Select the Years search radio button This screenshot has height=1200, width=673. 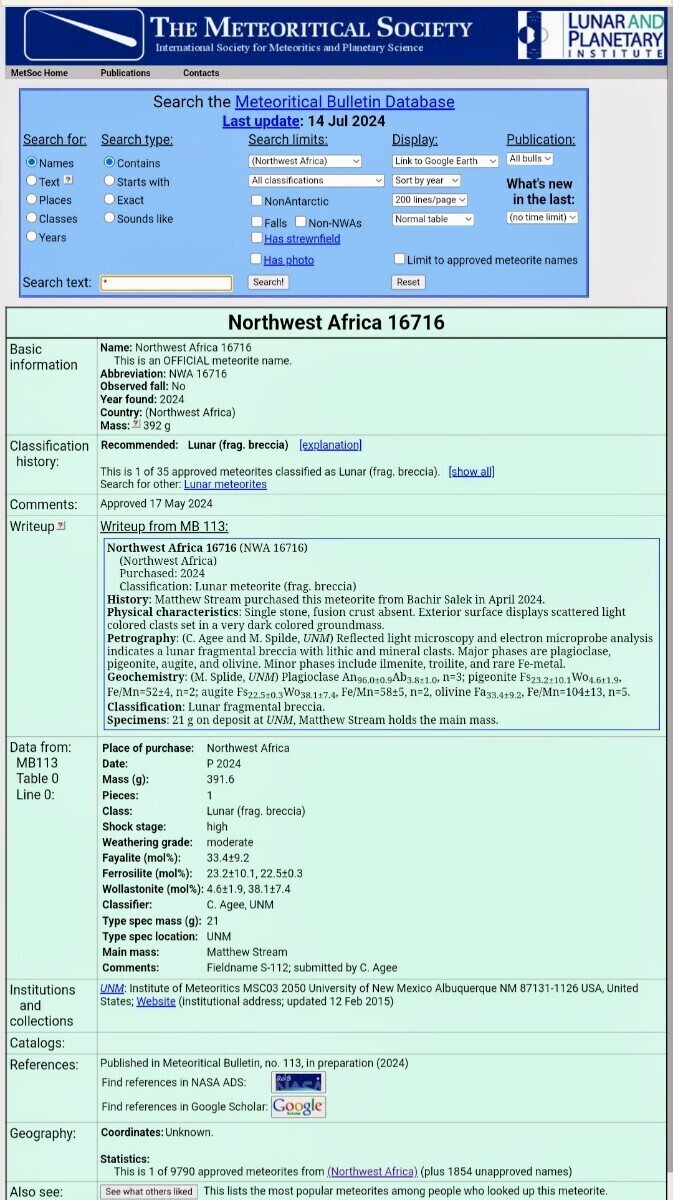31,236
